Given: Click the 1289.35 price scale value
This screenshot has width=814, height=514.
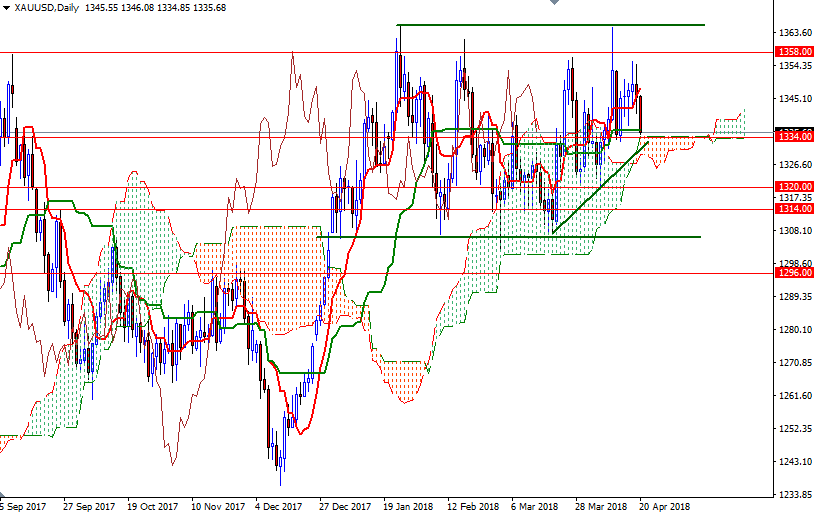Looking at the screenshot, I should point(795,296).
